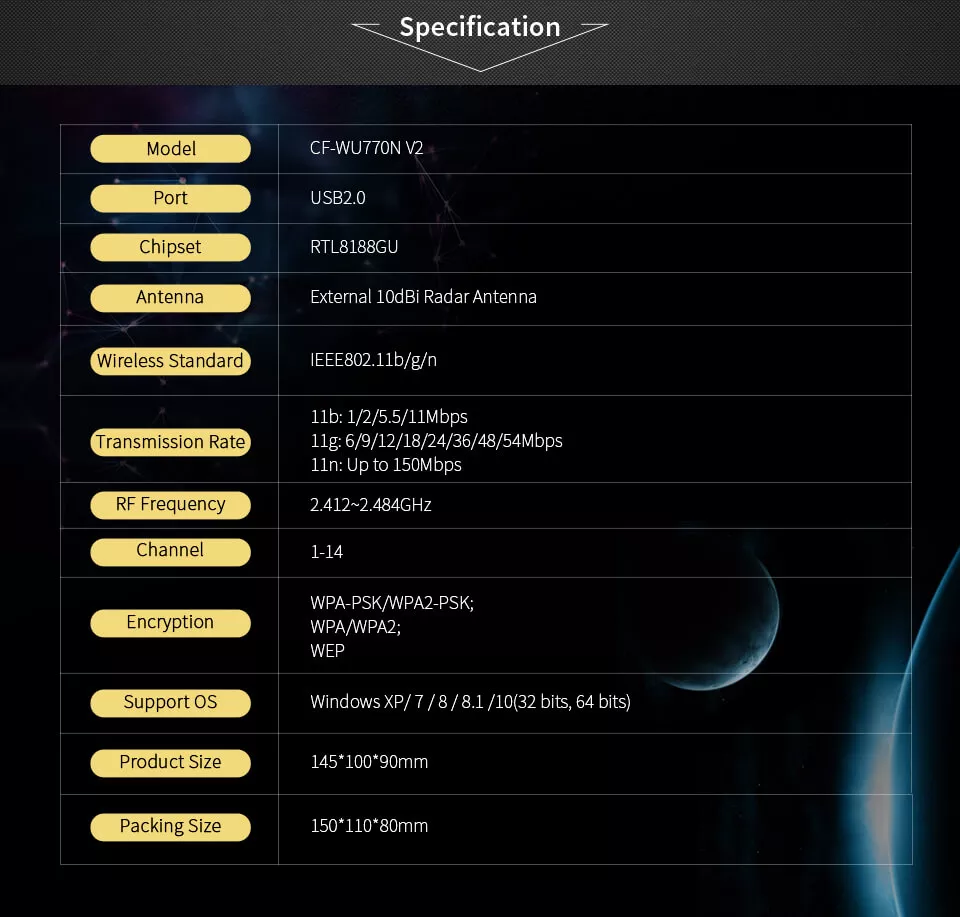Click the yellow Model label
Screen dimensions: 960x917
pyautogui.click(x=170, y=149)
